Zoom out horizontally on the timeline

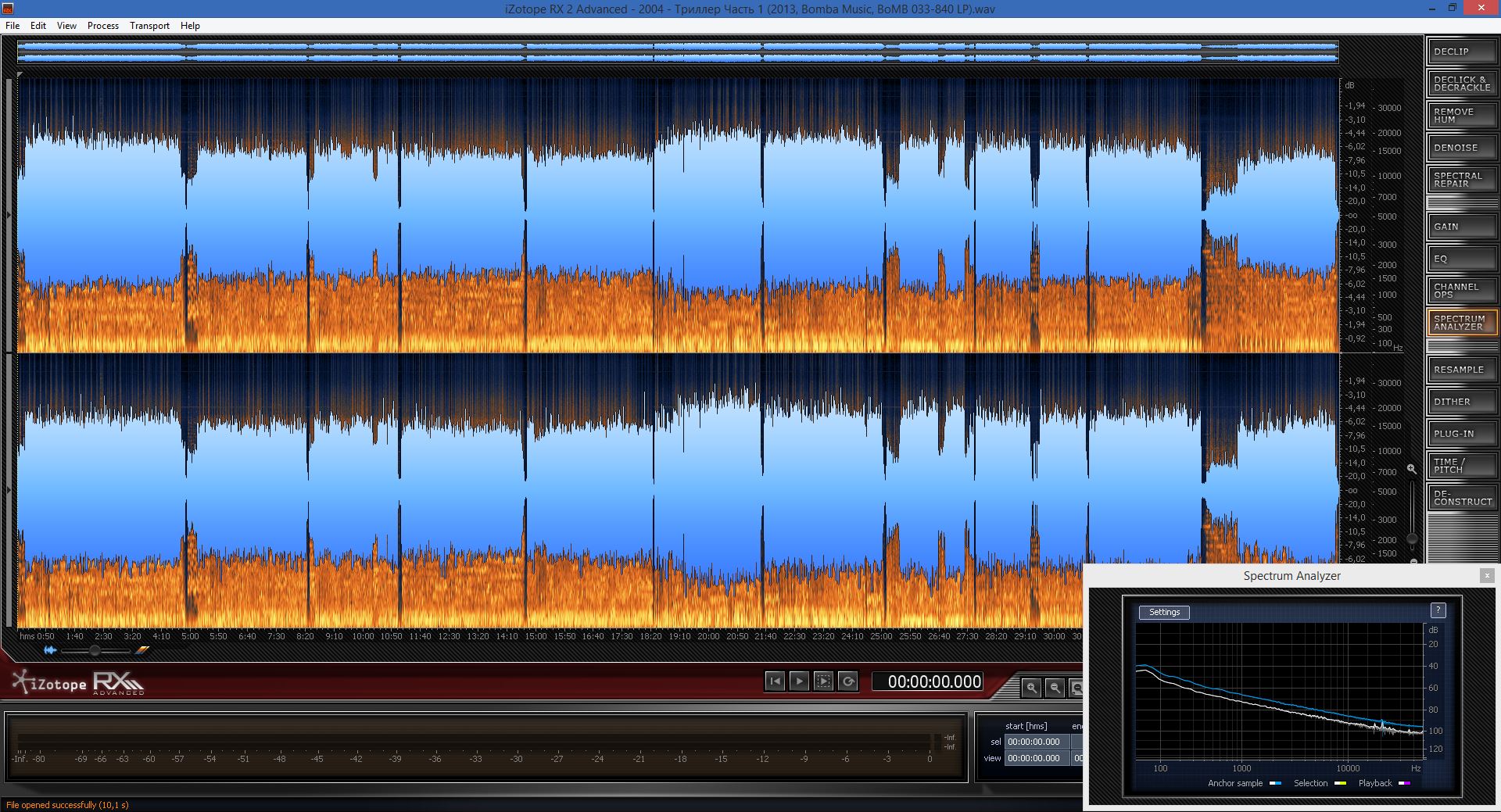[1055, 688]
